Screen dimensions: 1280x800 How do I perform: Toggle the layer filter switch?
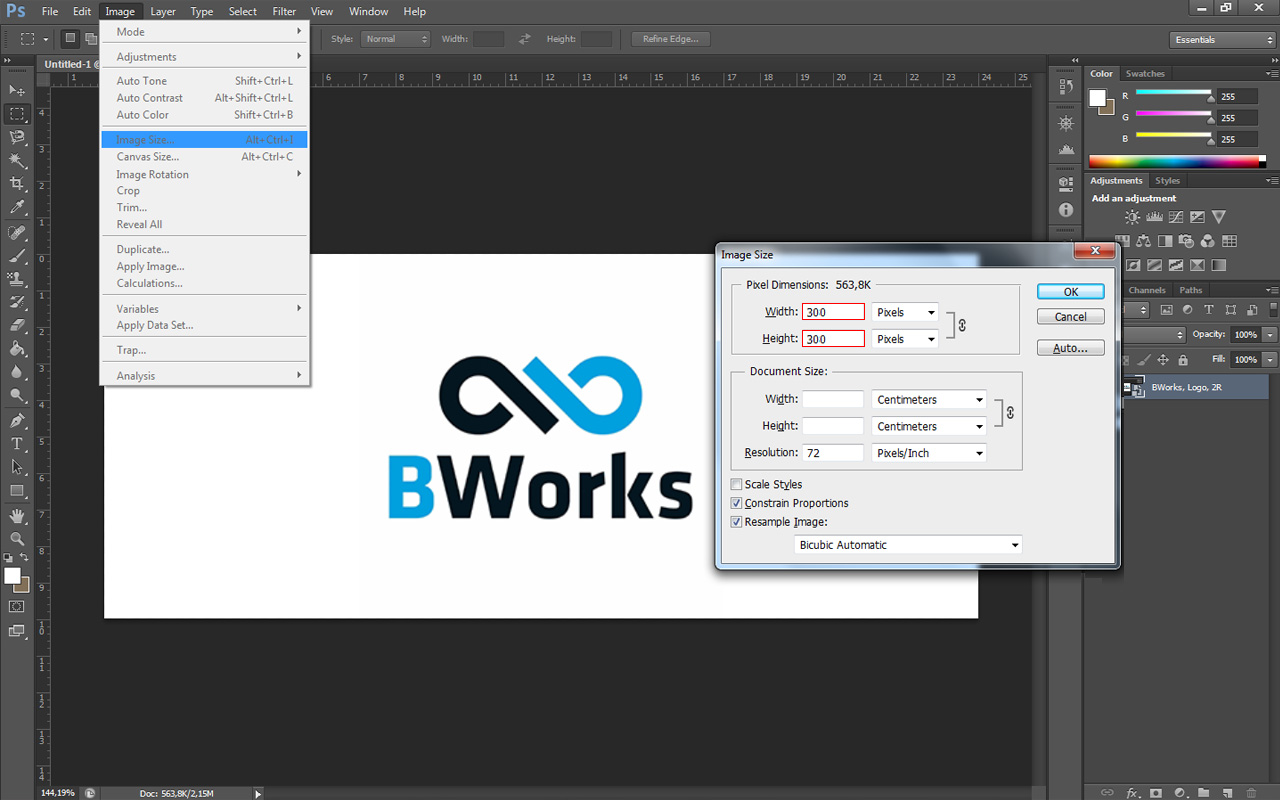click(x=1273, y=311)
